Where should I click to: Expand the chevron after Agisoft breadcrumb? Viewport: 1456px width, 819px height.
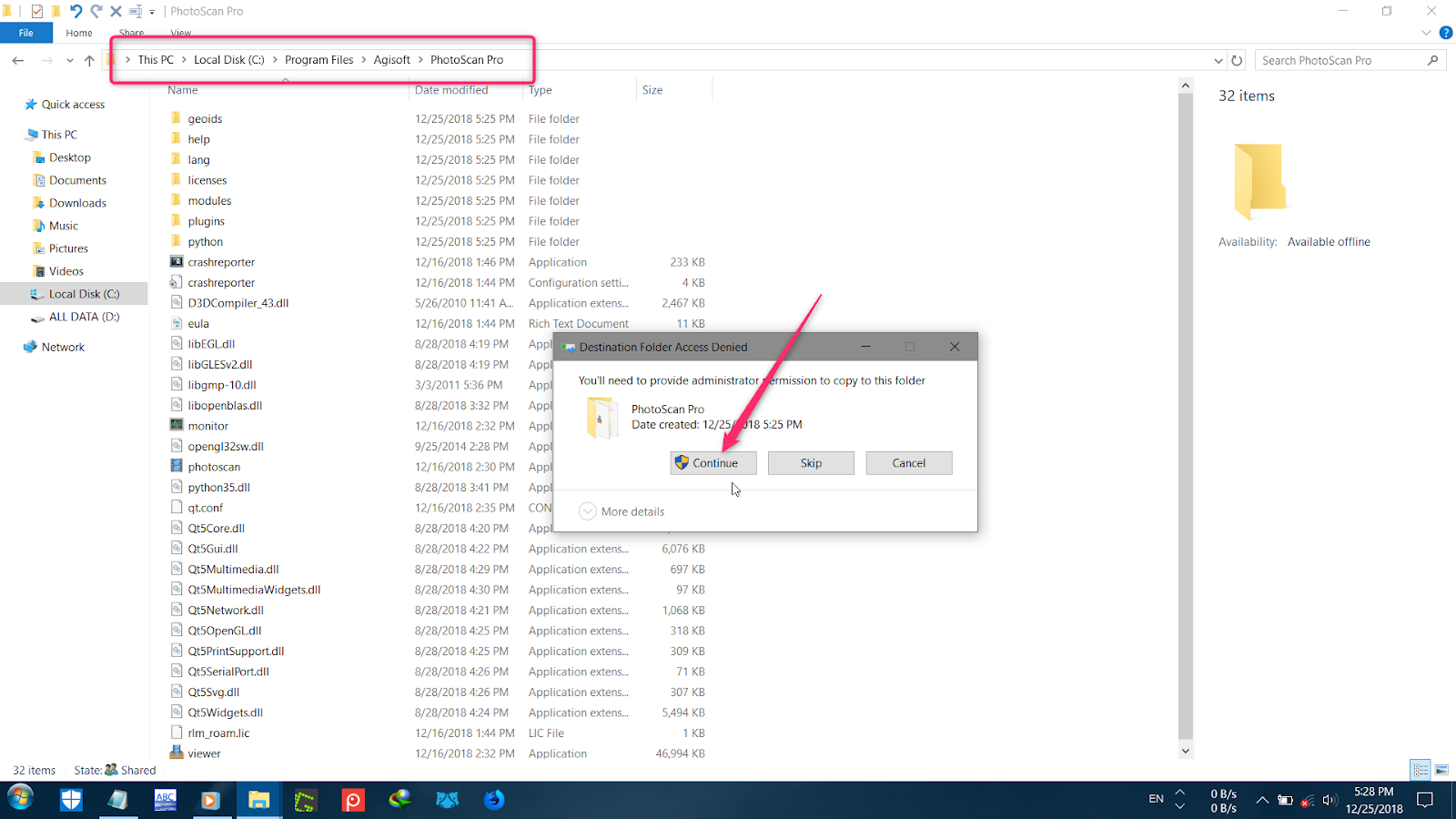coord(421,59)
